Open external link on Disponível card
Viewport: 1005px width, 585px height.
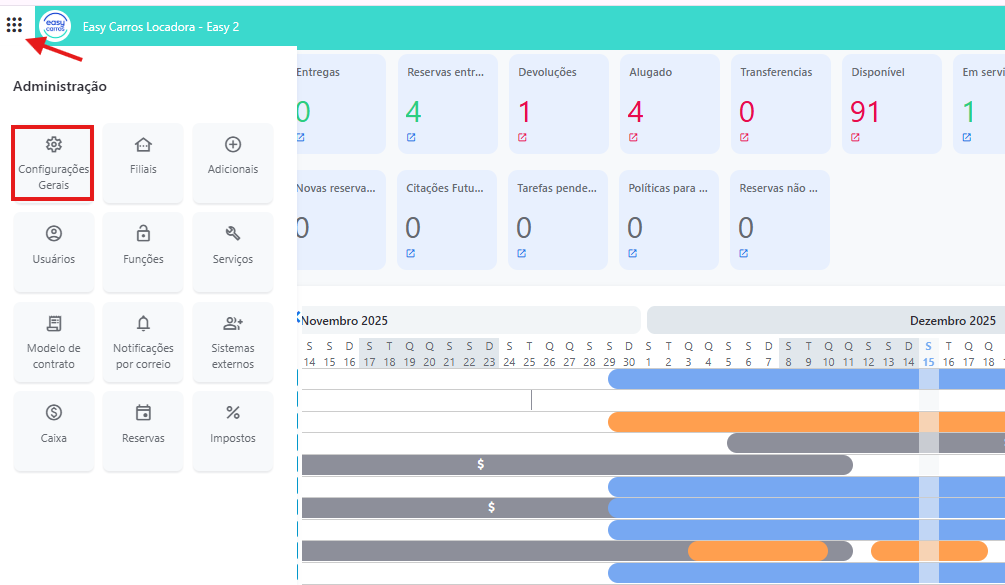[x=855, y=138]
